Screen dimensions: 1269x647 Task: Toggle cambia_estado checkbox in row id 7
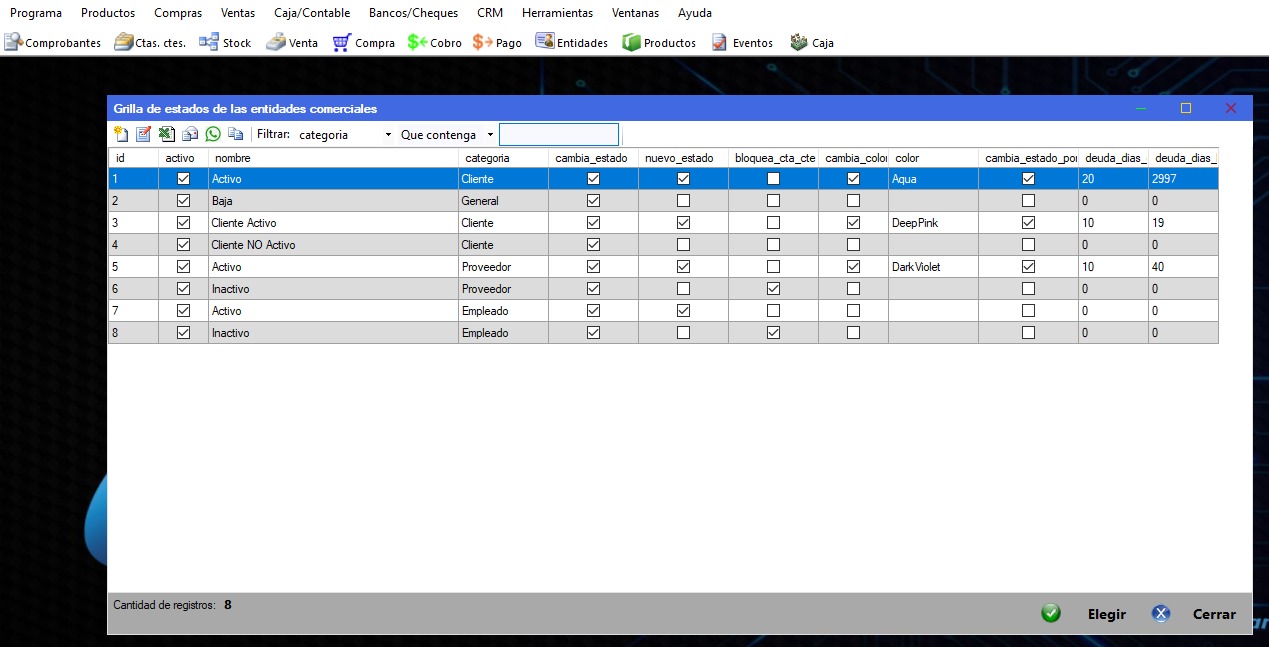pos(593,311)
